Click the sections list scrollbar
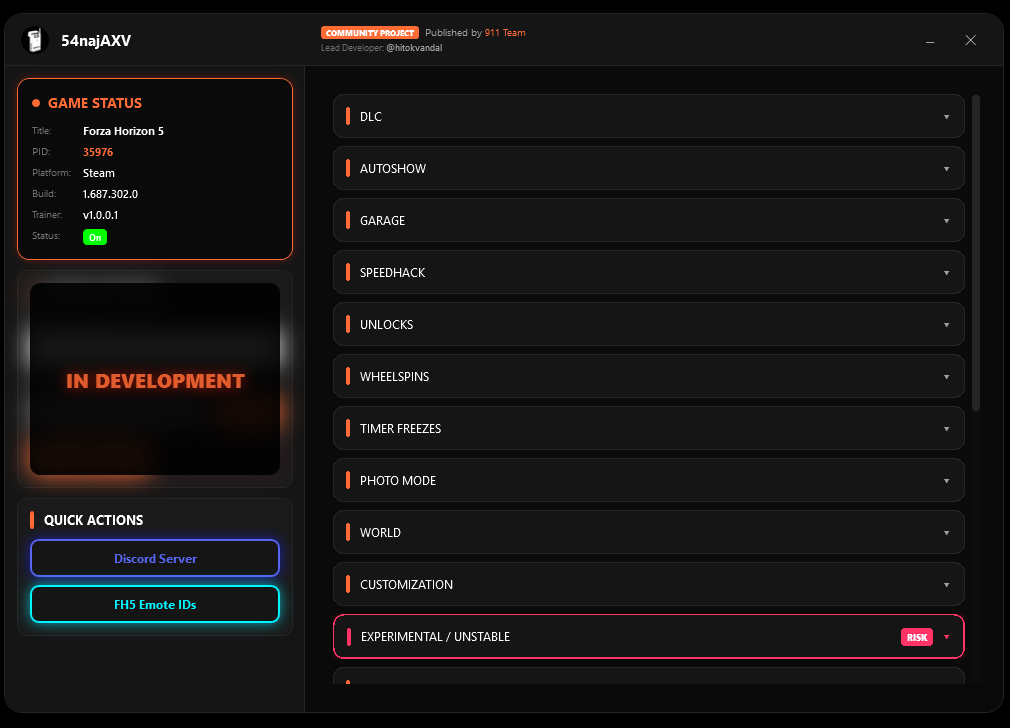Screen dimensions: 1010x728 [976, 253]
